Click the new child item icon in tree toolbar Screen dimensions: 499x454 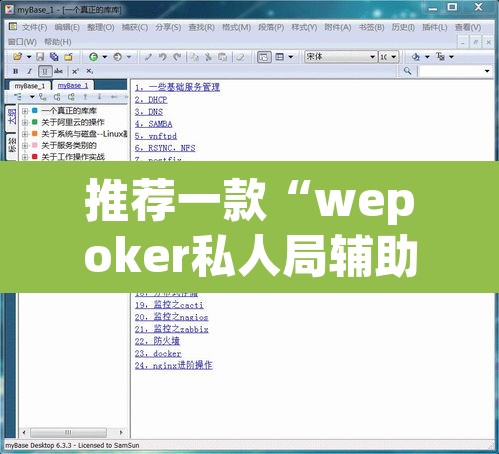(x=43, y=97)
